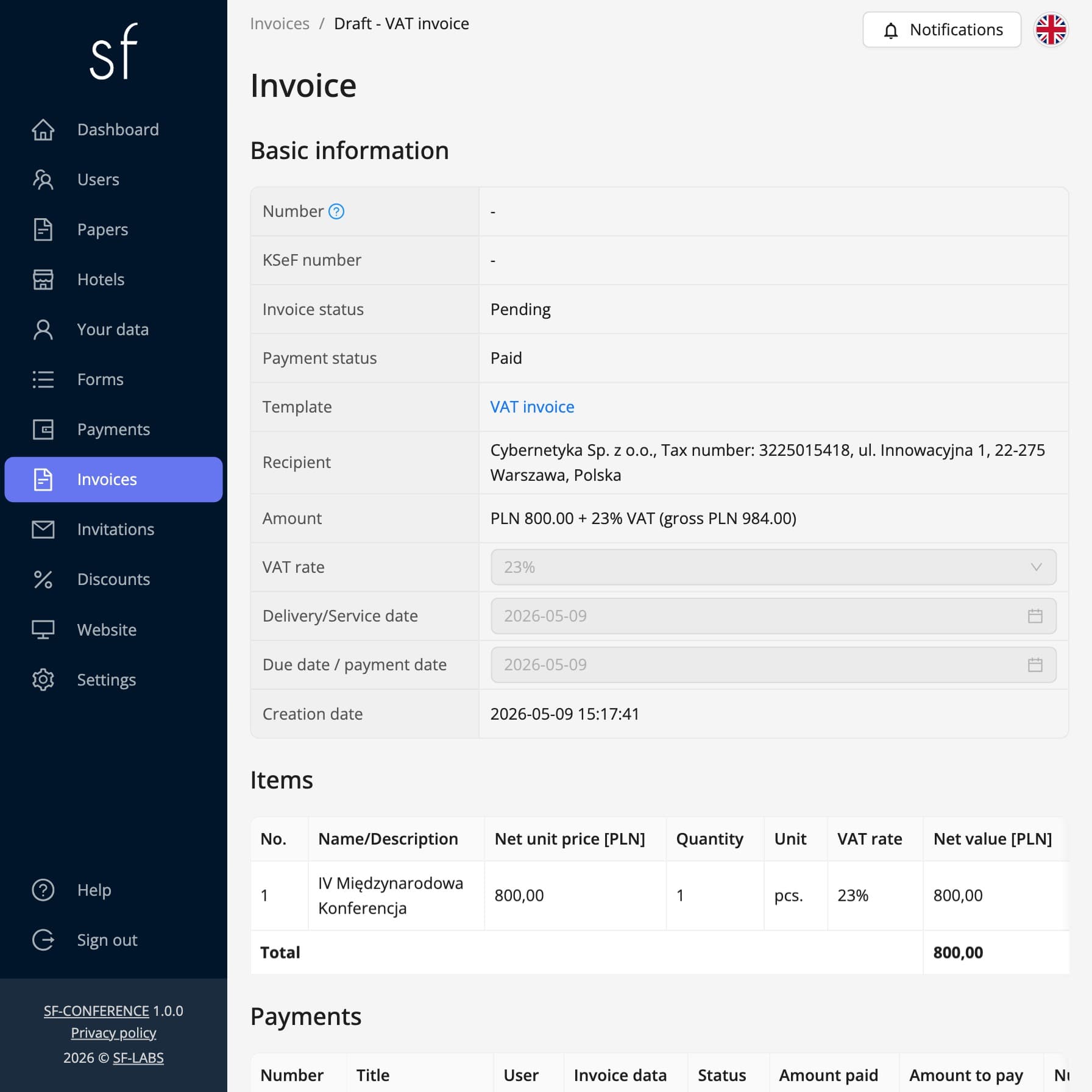
Task: Go to the Users section
Action: (113, 179)
